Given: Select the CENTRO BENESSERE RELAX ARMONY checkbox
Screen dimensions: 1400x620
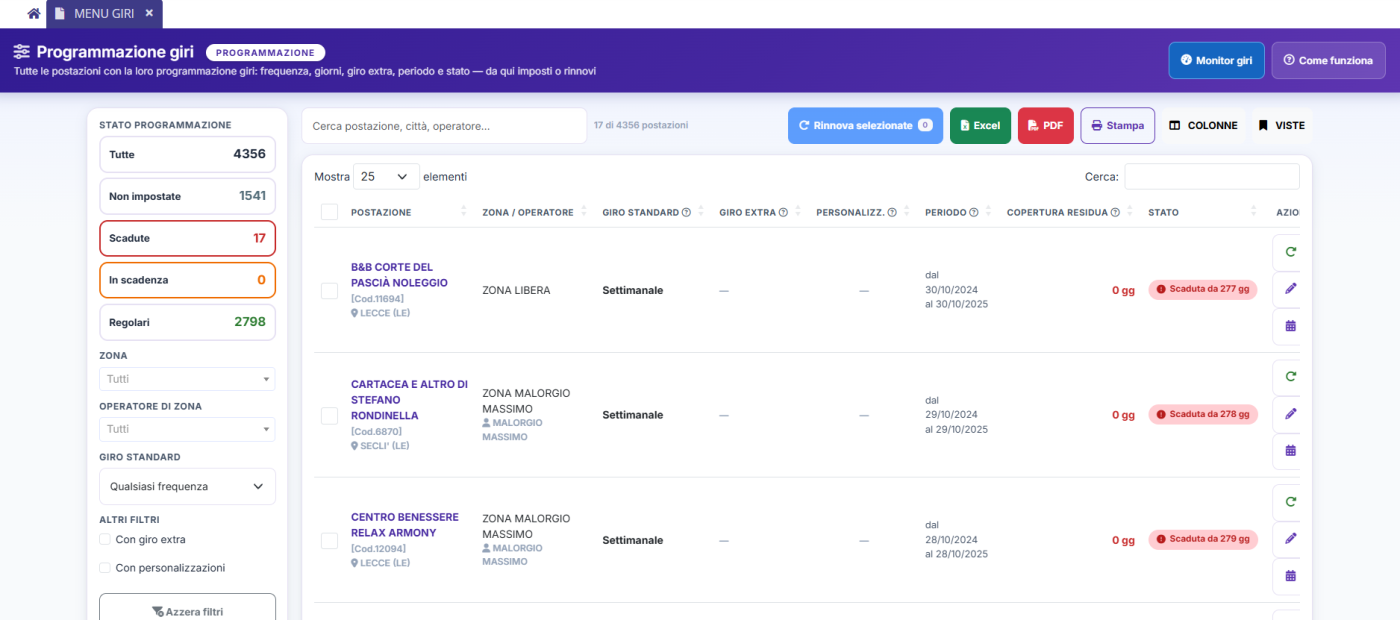Looking at the screenshot, I should [329, 540].
